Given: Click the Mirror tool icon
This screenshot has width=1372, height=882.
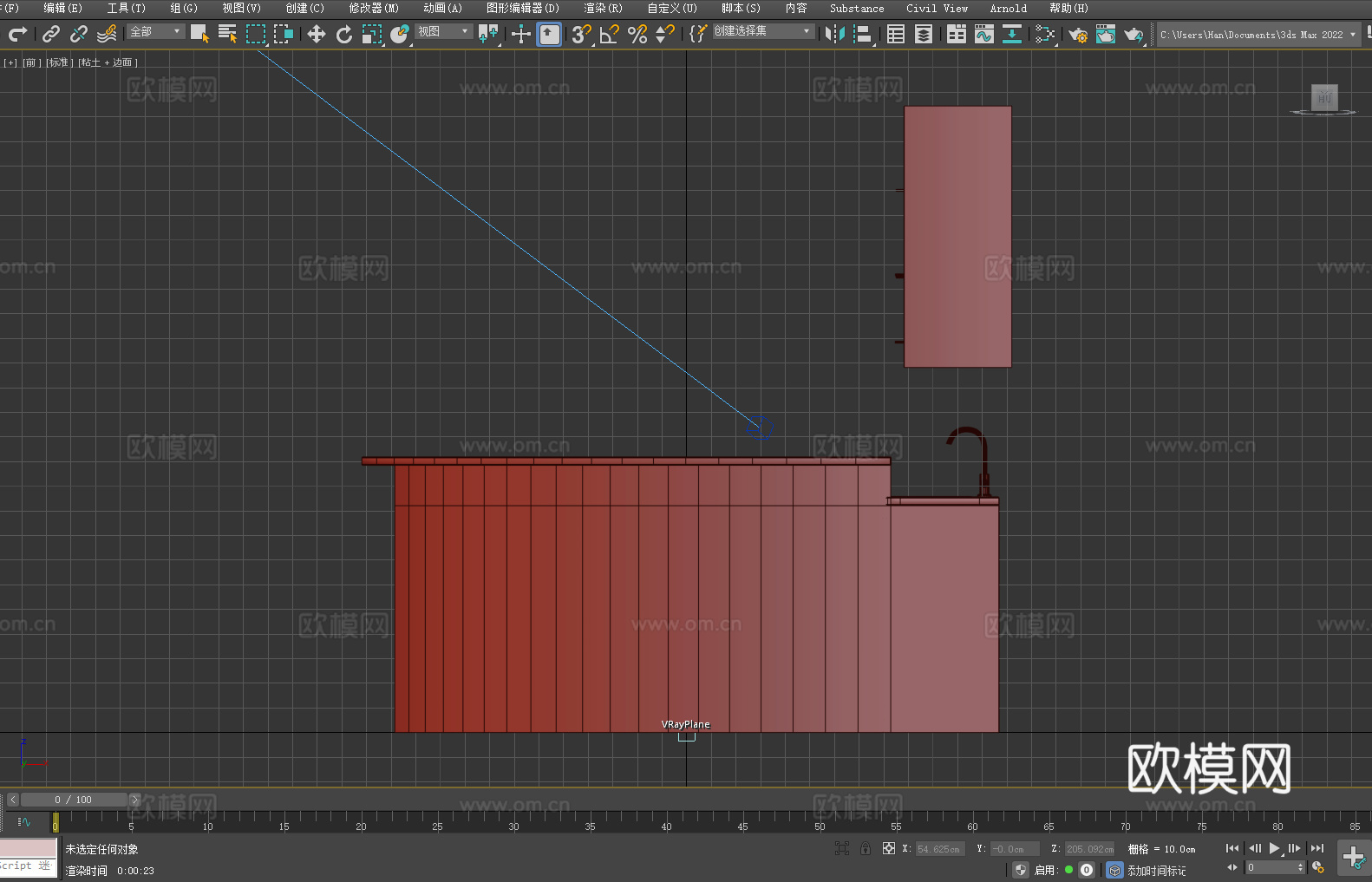Looking at the screenshot, I should [x=835, y=34].
